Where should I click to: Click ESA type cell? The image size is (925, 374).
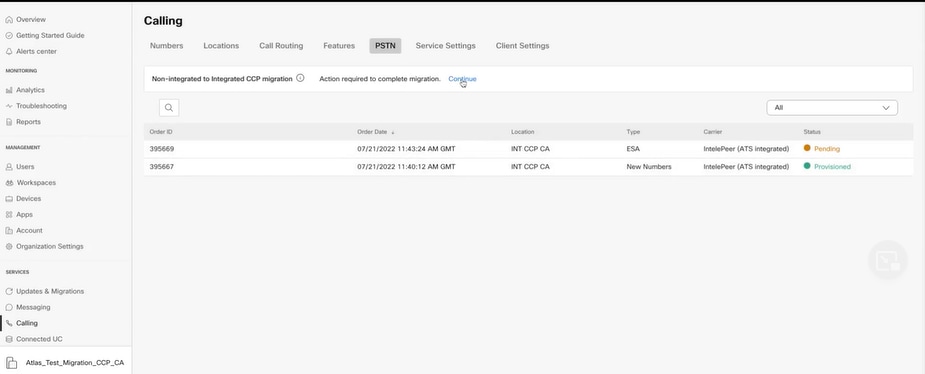tap(633, 149)
